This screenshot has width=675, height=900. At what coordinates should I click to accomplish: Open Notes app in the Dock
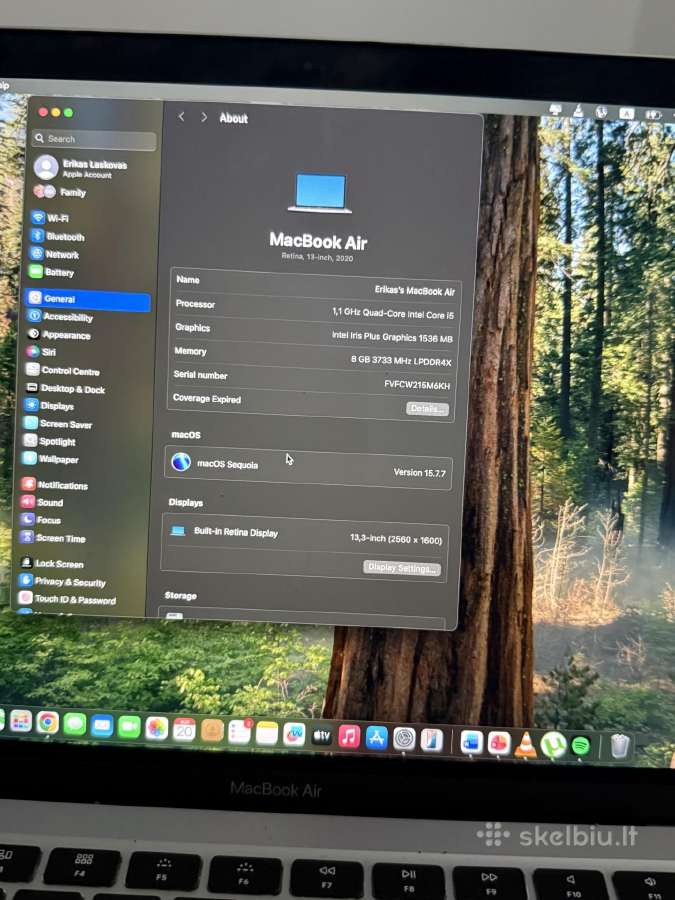pos(266,734)
